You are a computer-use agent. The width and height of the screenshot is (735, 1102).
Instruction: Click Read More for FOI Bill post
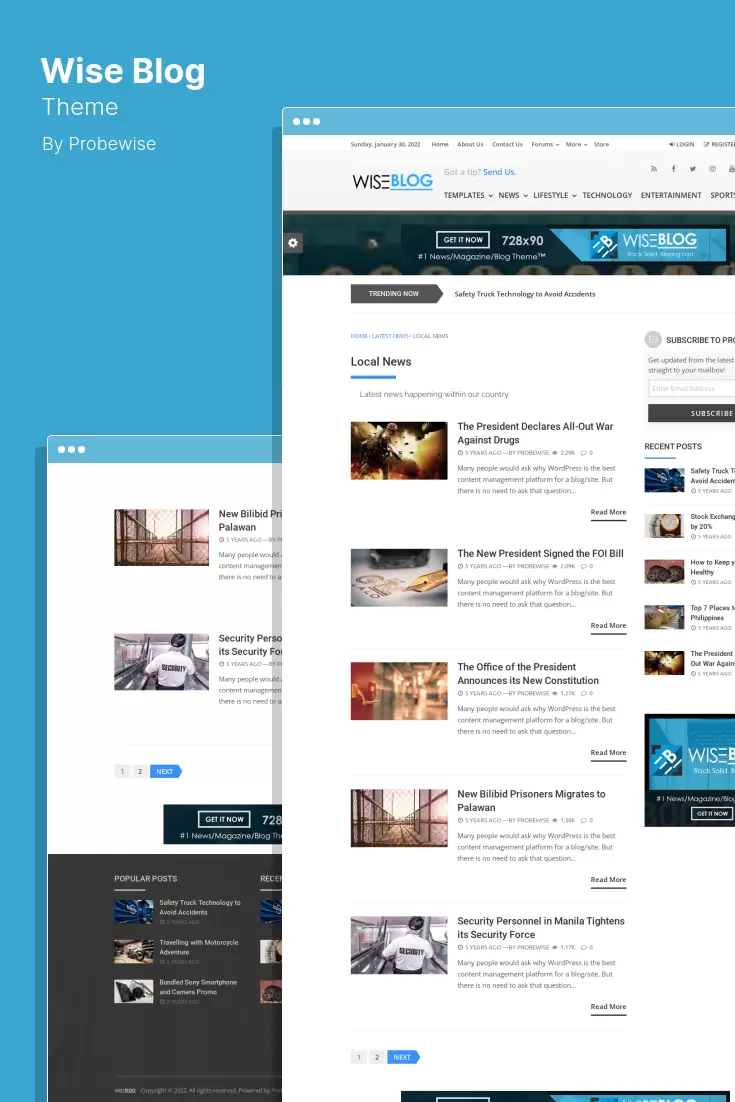click(x=609, y=625)
